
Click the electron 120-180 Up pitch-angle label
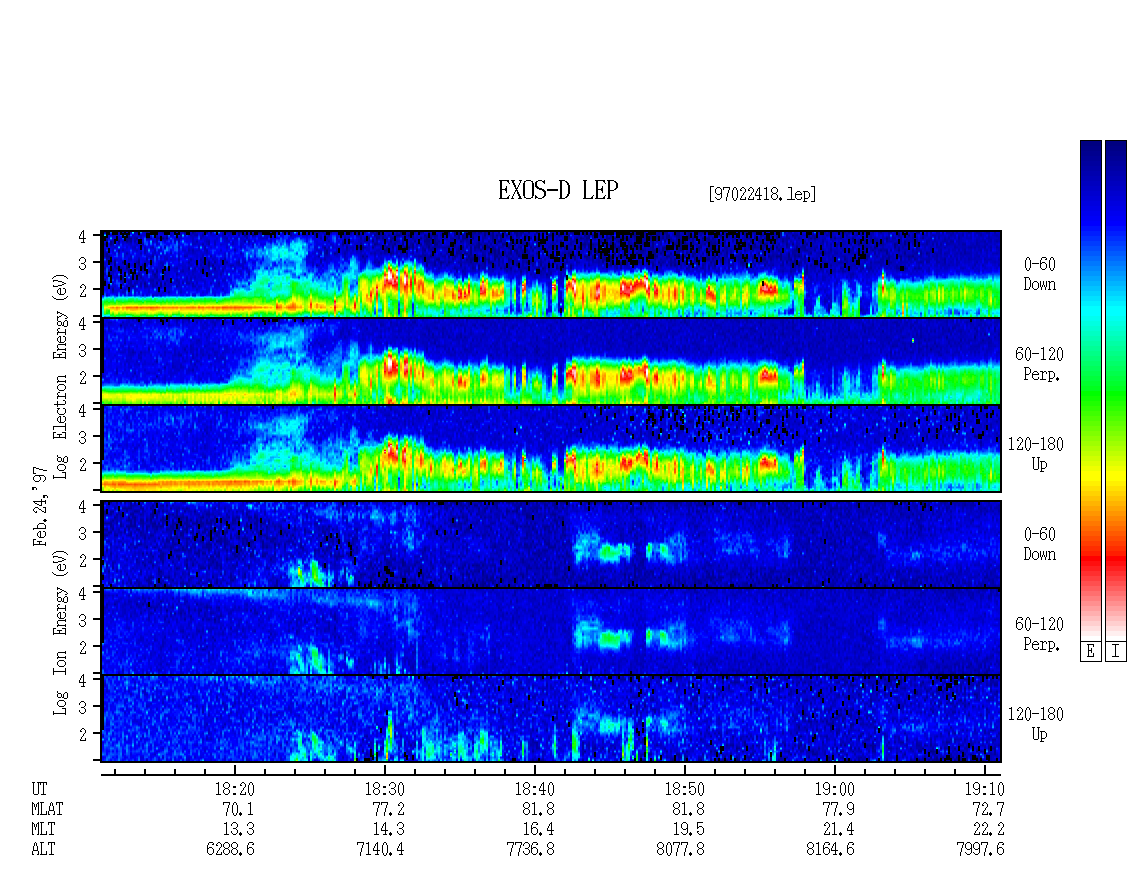[1036, 454]
